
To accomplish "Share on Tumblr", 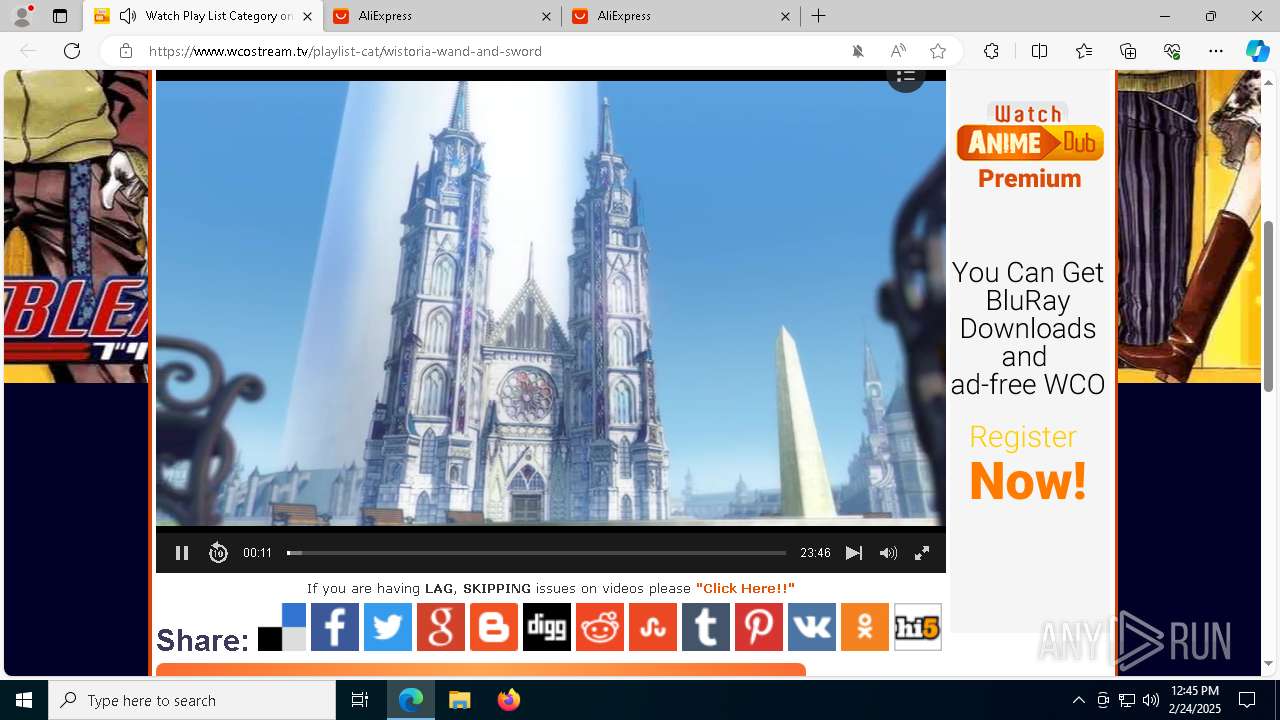I will coord(706,627).
